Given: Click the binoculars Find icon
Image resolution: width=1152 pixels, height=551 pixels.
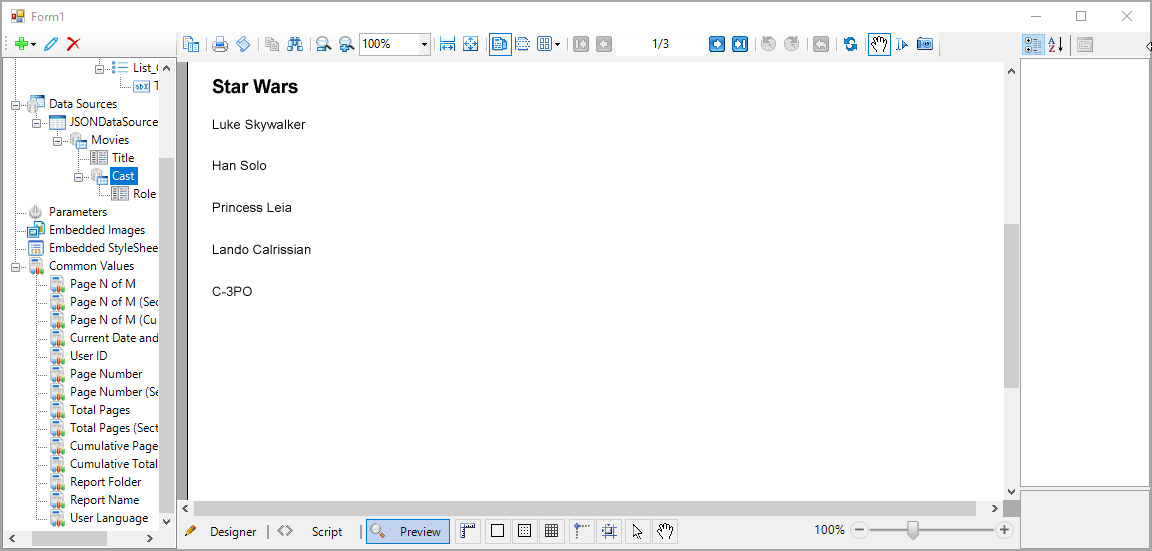Looking at the screenshot, I should [295, 44].
